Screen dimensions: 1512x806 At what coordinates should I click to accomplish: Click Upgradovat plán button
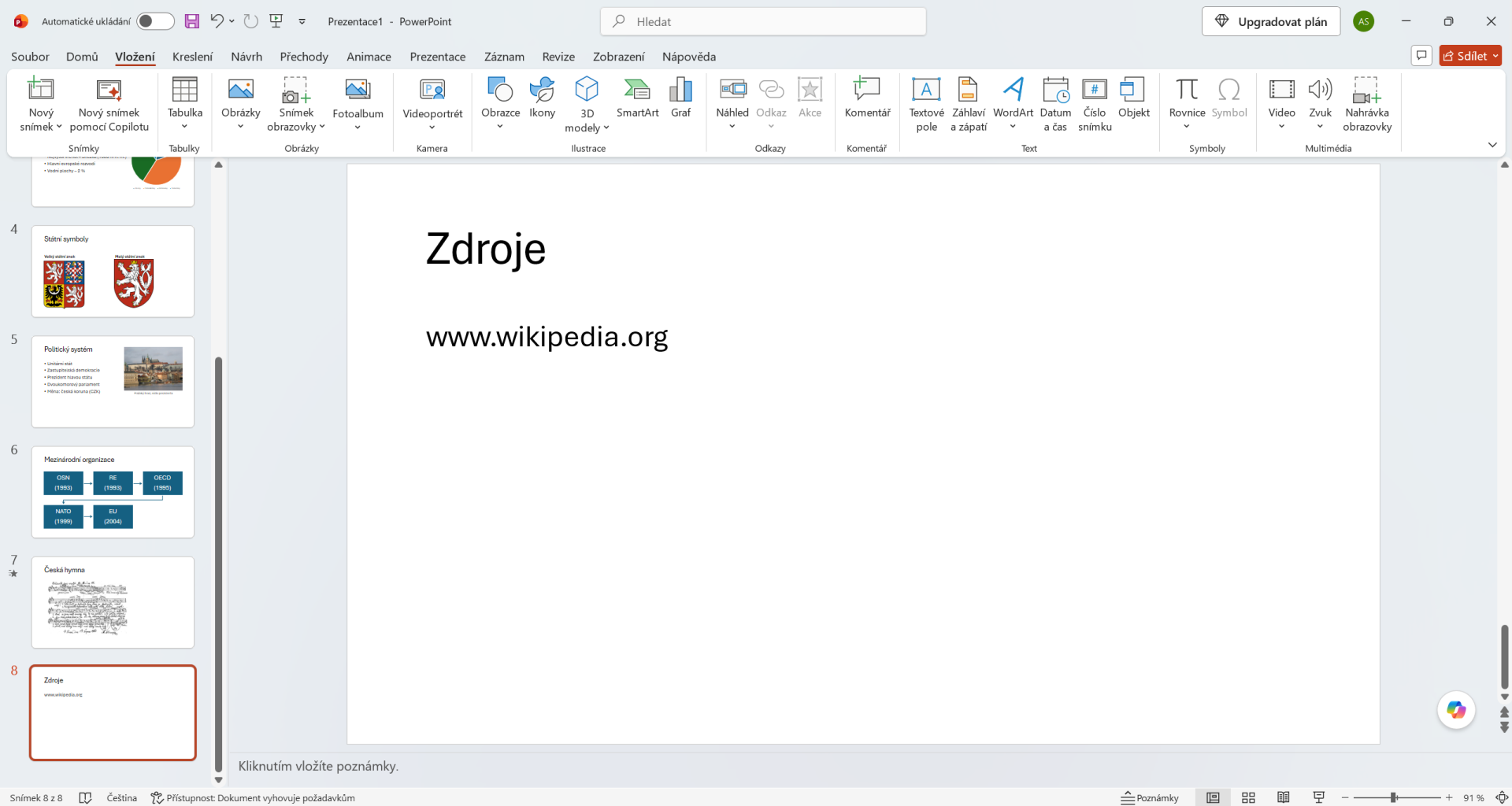(1271, 21)
